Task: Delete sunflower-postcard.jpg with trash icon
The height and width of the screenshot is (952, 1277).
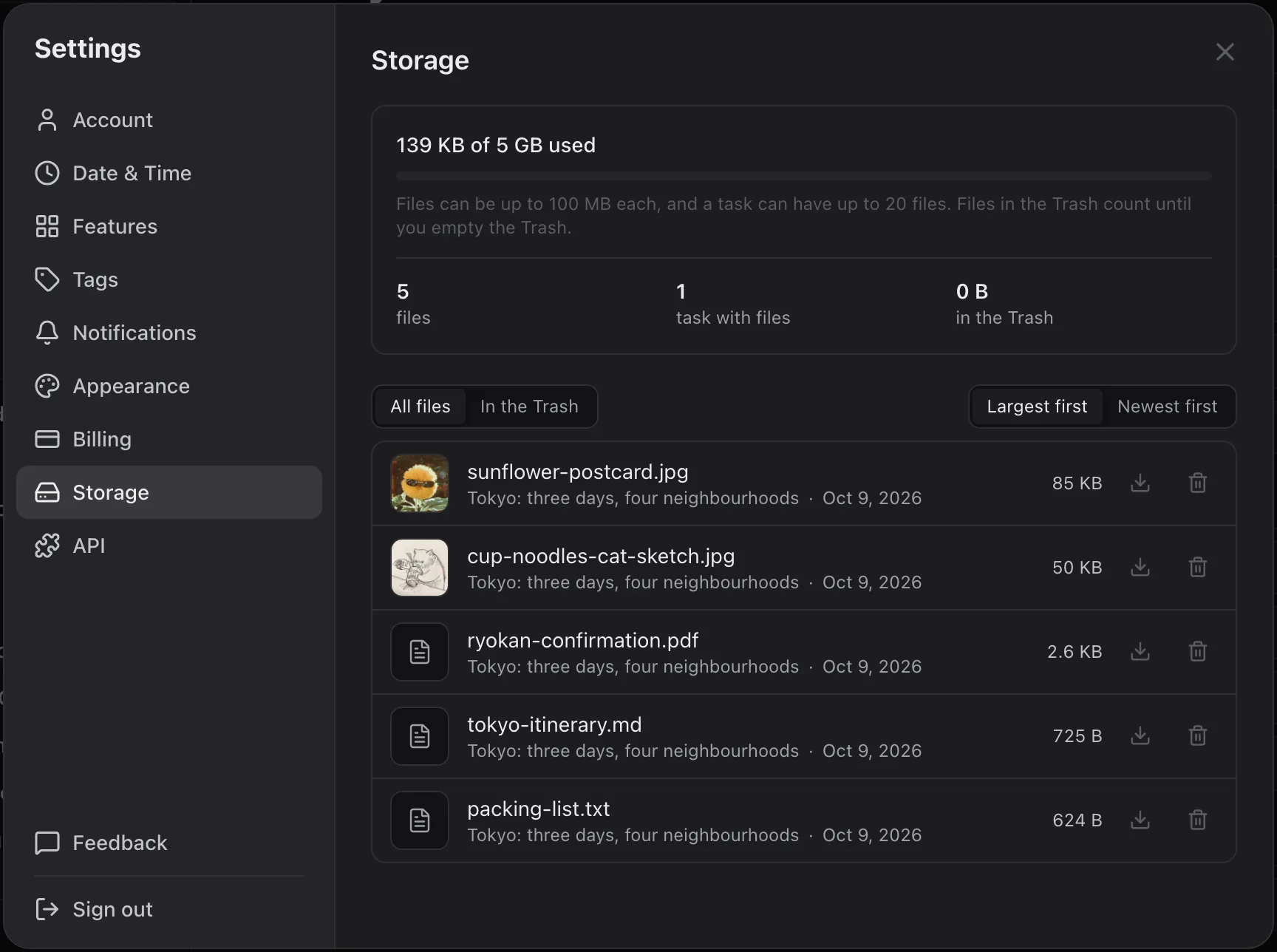Action: pyautogui.click(x=1198, y=483)
